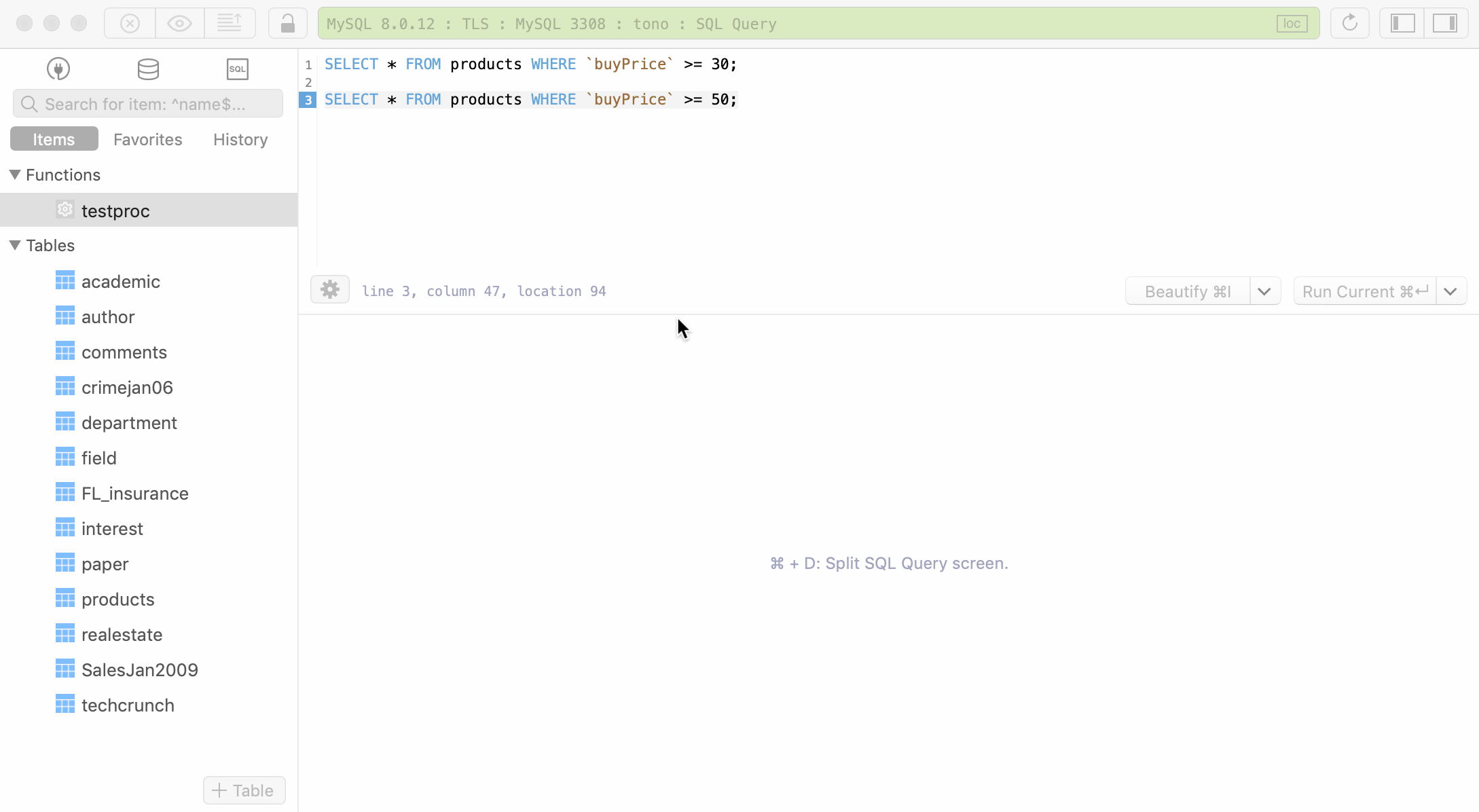Viewport: 1479px width, 812px height.
Task: Click the eye preview icon in the toolbar
Action: click(x=179, y=22)
